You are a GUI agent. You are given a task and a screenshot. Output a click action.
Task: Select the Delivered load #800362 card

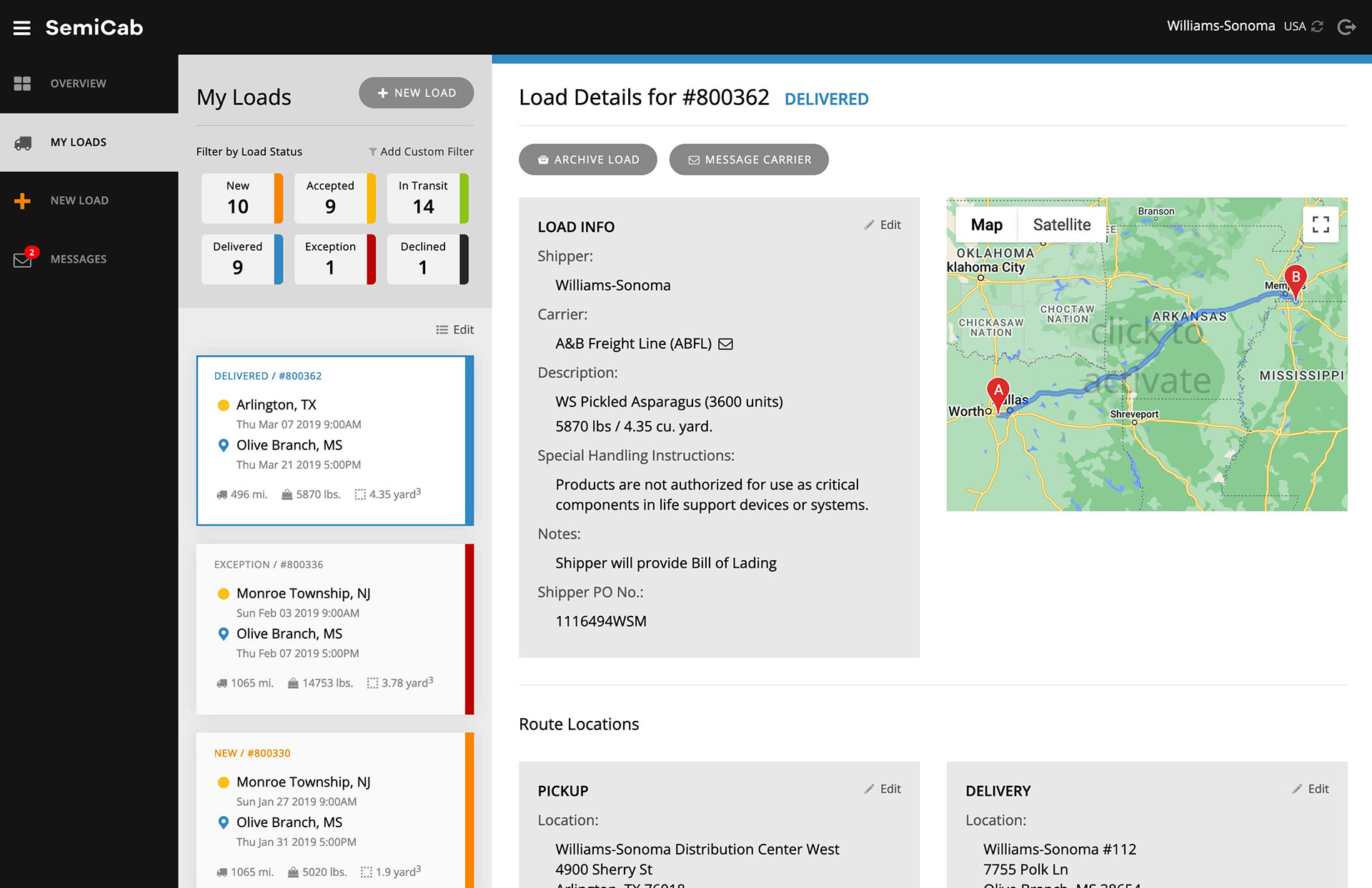tap(335, 441)
